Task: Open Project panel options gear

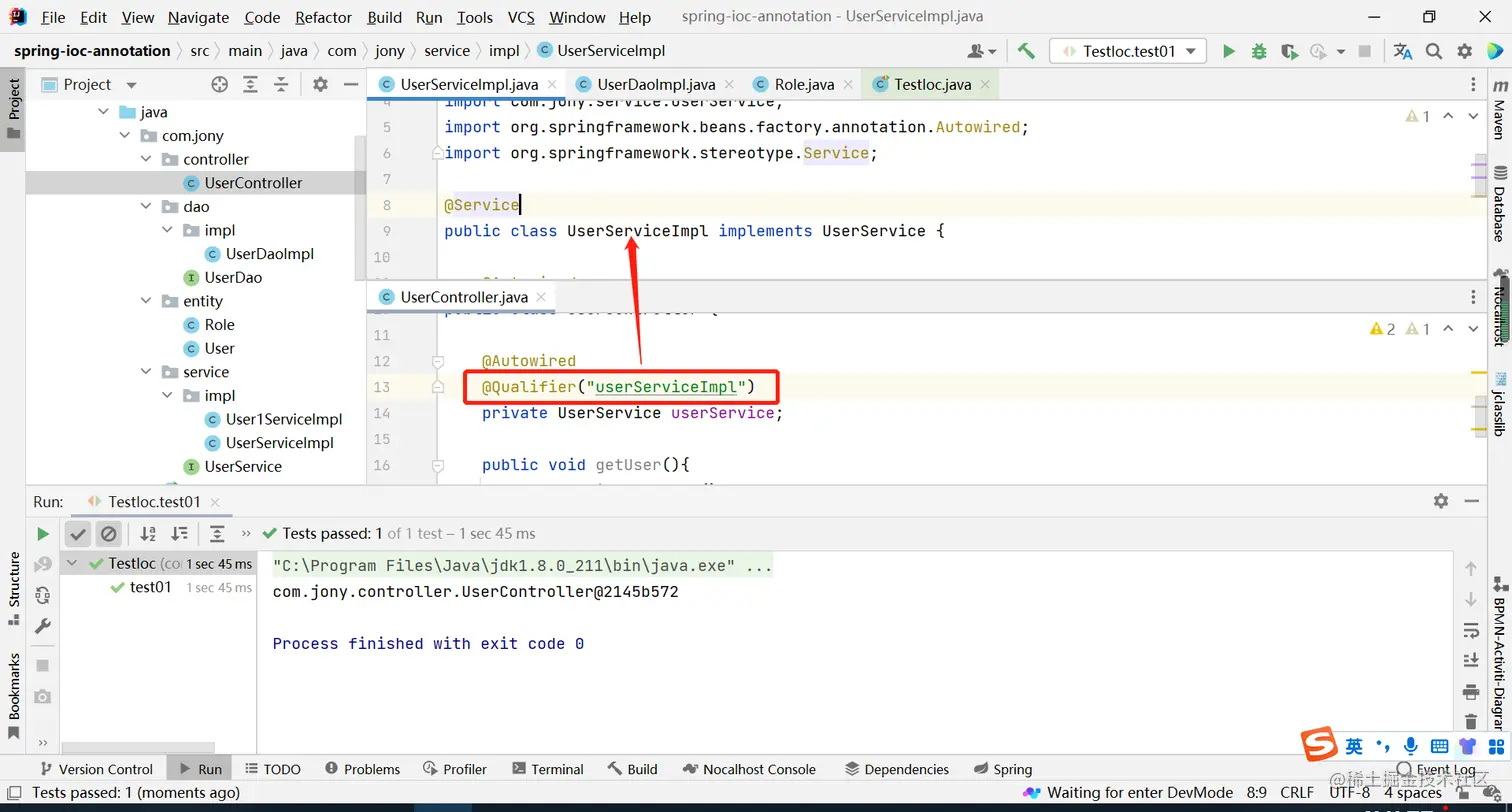Action: (320, 85)
